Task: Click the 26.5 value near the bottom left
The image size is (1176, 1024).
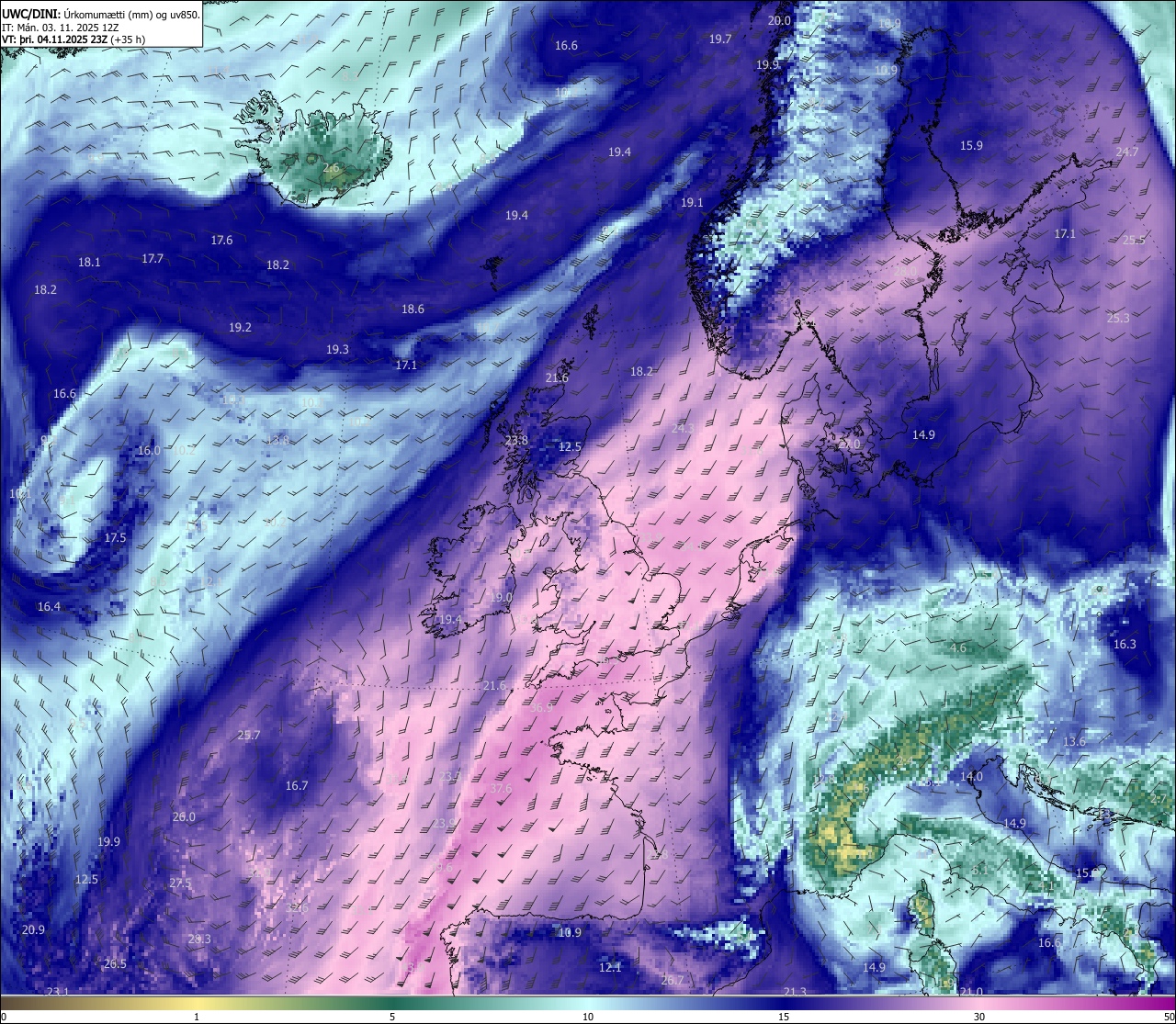Action: pyautogui.click(x=115, y=963)
